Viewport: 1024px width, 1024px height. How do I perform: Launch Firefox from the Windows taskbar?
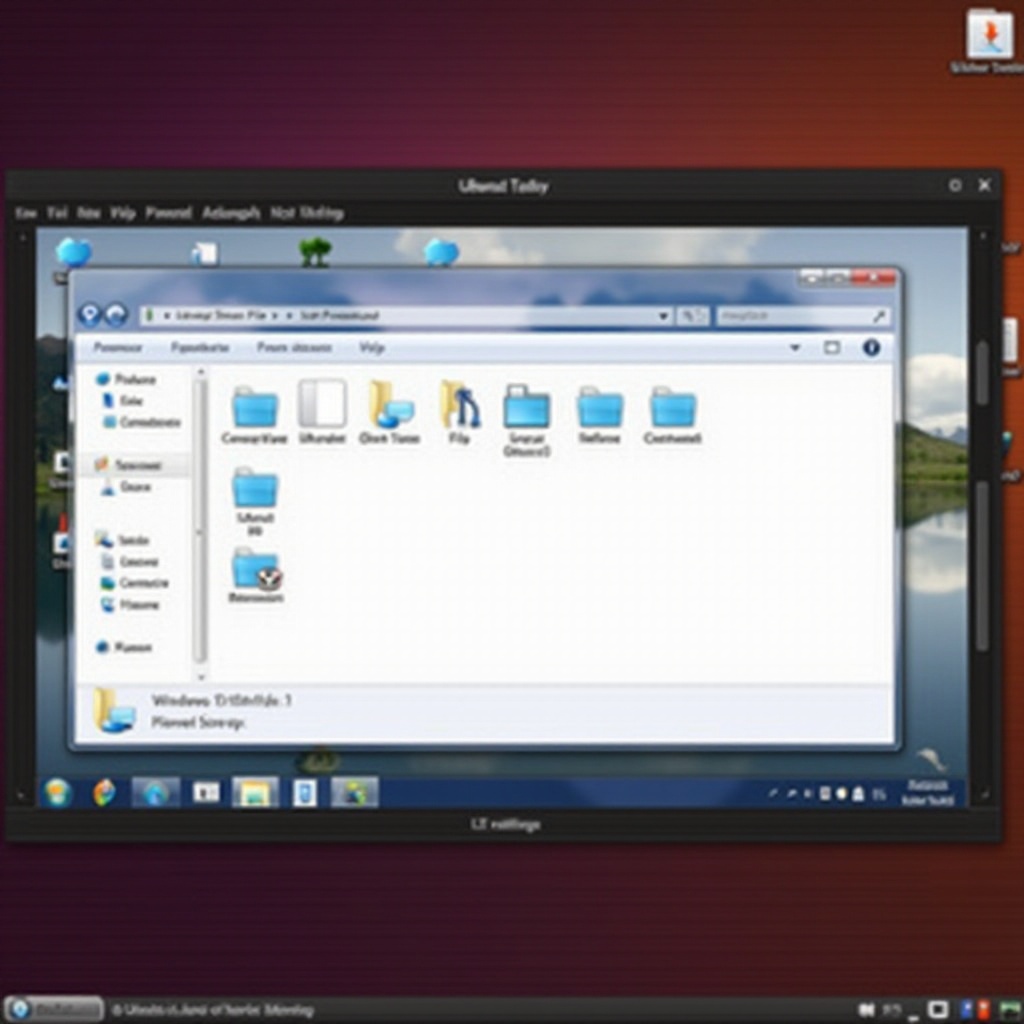click(105, 792)
